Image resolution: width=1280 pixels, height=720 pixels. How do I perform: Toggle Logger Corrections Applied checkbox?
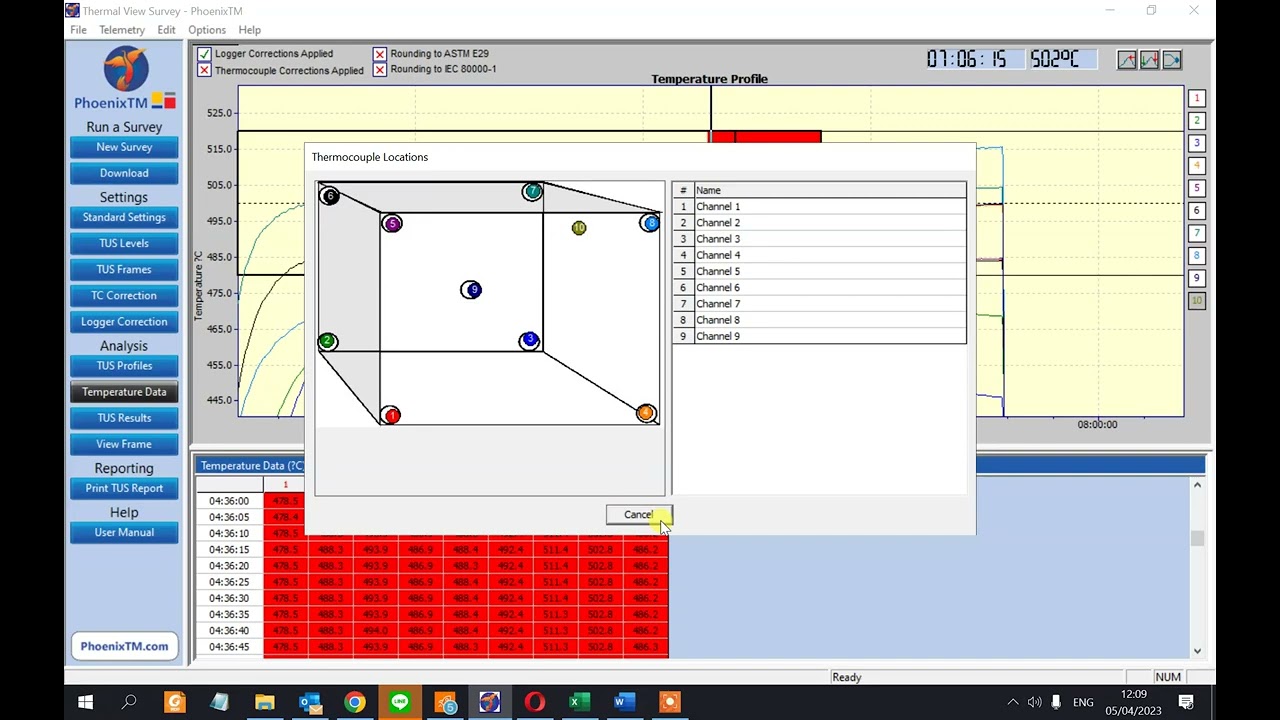(204, 54)
